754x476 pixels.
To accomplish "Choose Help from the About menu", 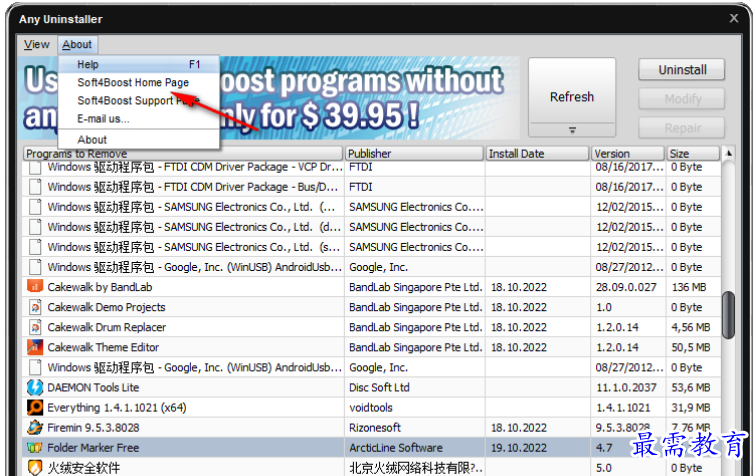I will tap(138, 64).
